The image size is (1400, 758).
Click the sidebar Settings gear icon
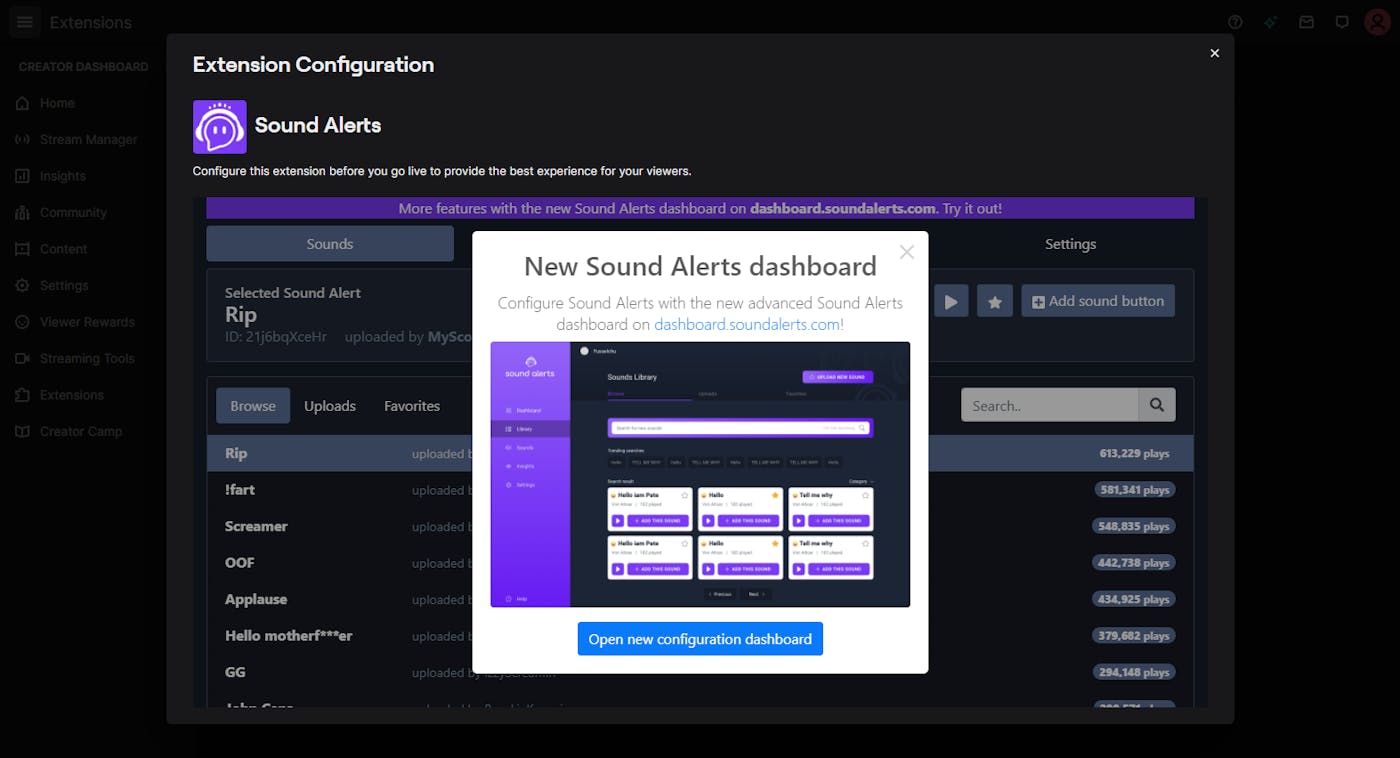point(22,285)
